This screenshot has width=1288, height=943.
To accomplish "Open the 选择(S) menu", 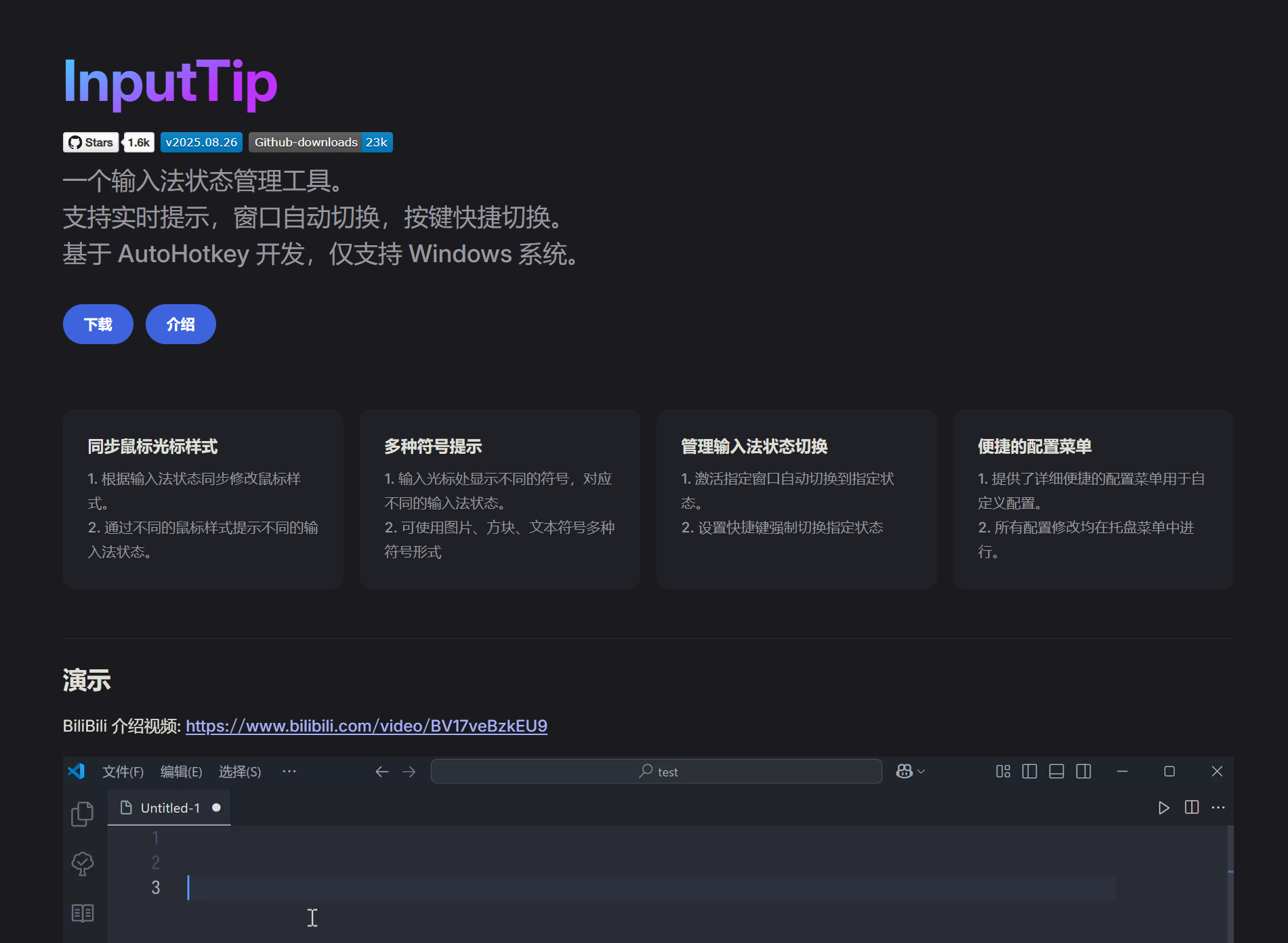I will point(240,772).
